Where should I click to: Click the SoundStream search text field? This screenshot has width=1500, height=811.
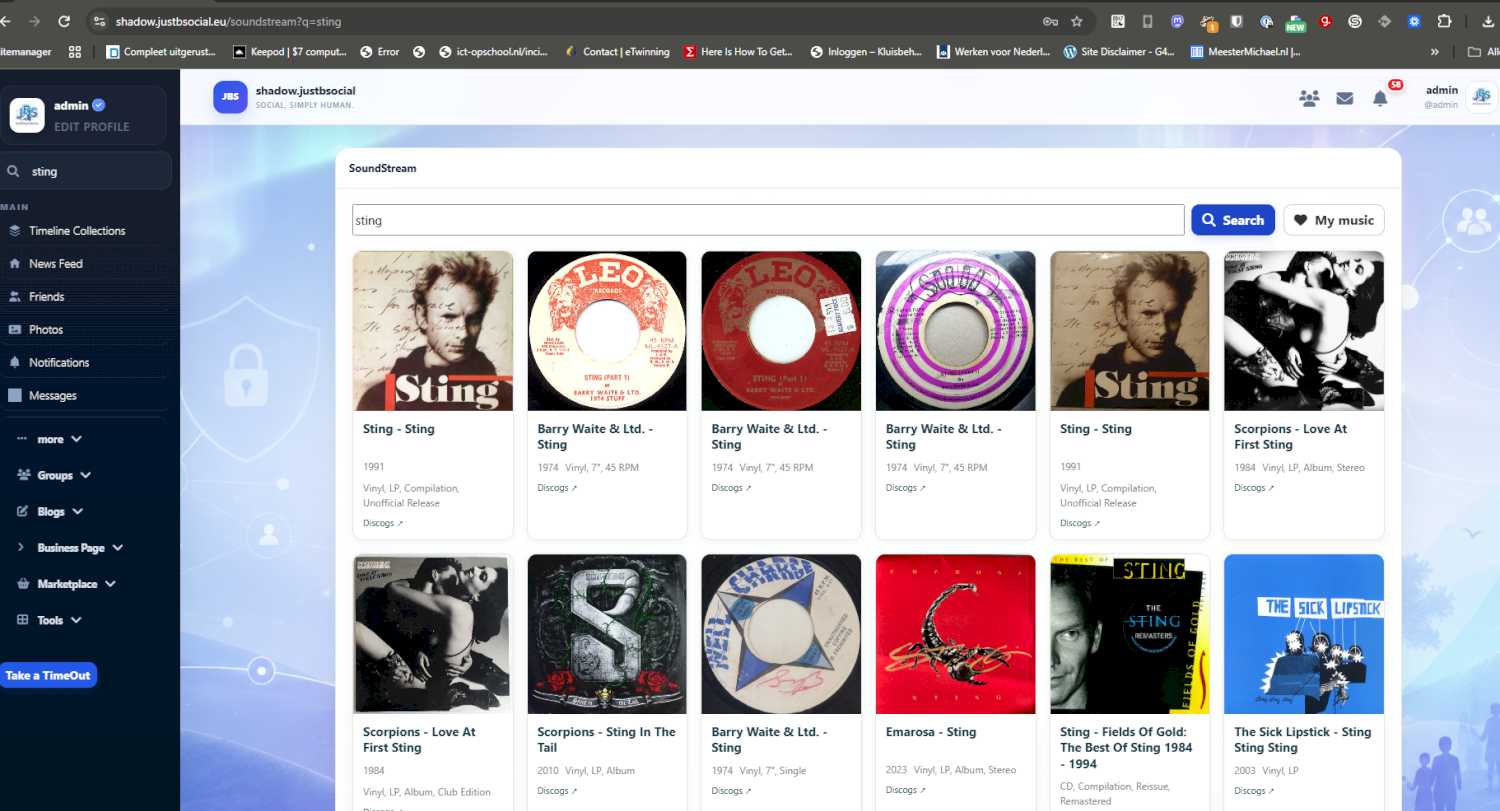(x=768, y=220)
